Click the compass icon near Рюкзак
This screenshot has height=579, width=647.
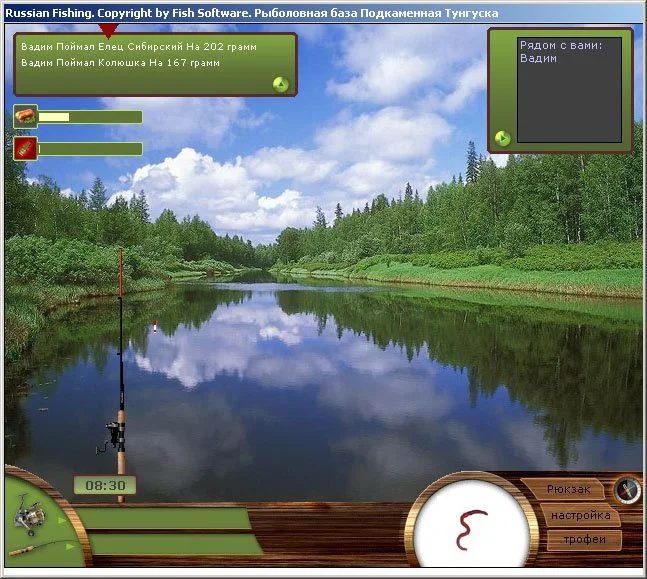[x=627, y=489]
